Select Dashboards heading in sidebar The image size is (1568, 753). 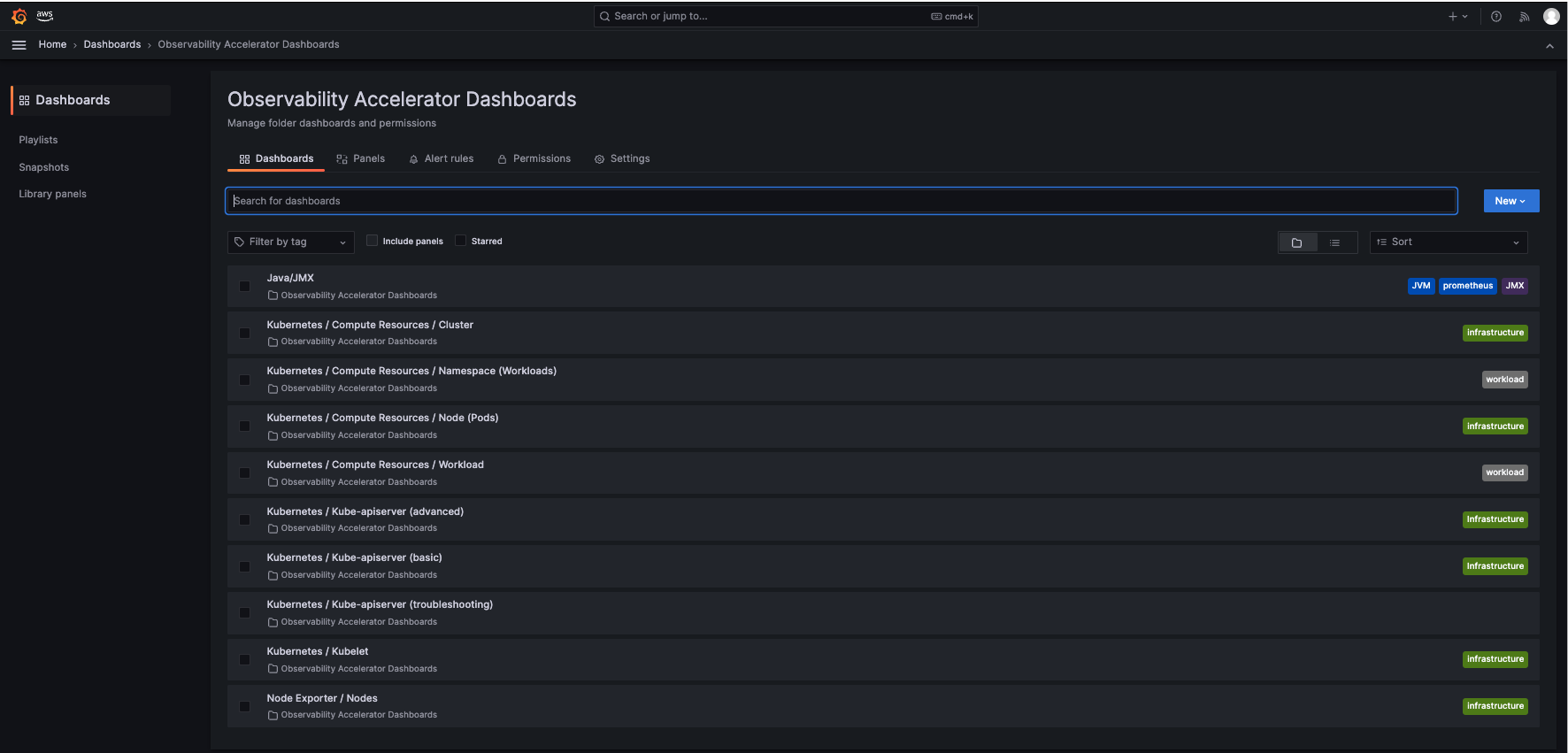tap(91, 100)
